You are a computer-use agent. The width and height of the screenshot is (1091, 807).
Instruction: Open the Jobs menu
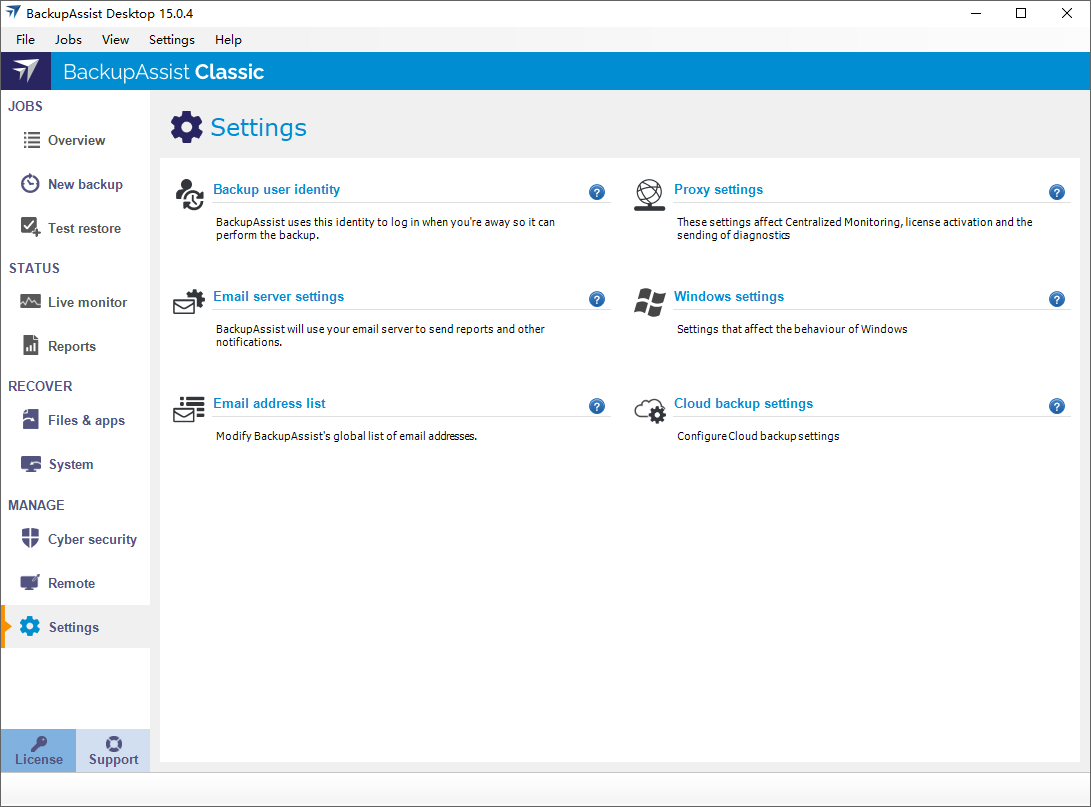68,40
